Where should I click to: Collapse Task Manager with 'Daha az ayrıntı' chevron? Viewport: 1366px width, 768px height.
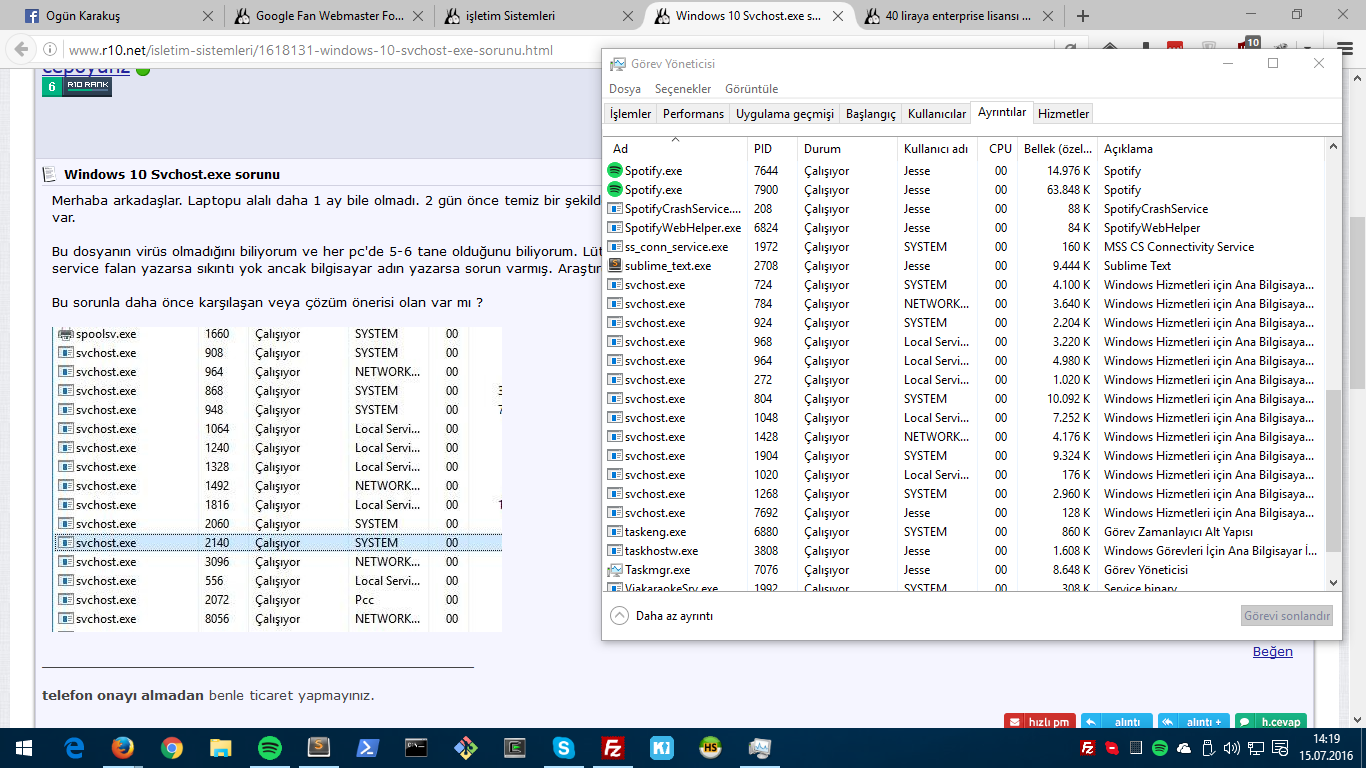(x=620, y=616)
